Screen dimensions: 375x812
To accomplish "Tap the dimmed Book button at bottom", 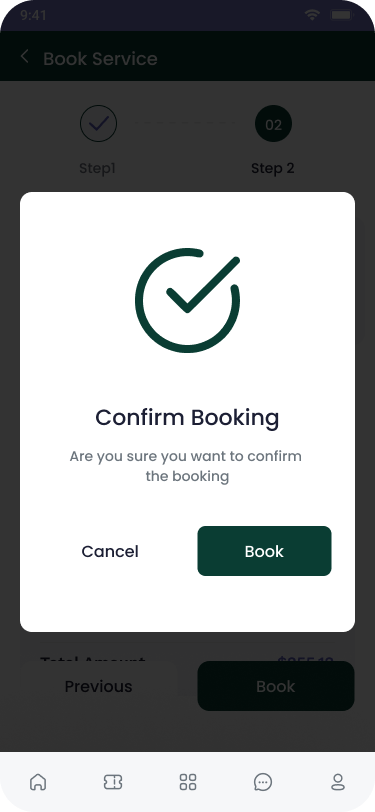I will (276, 686).
